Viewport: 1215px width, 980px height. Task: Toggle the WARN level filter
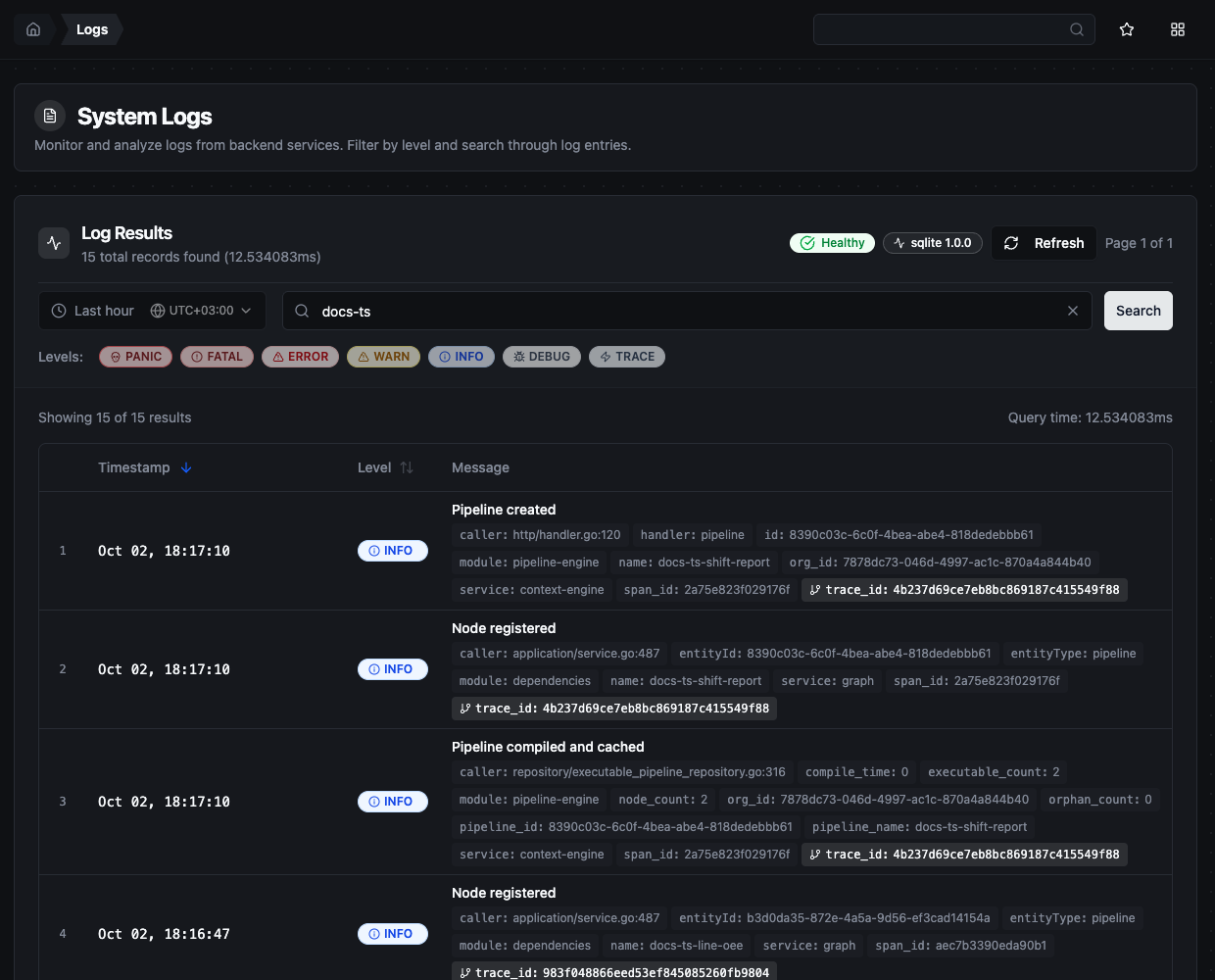pyautogui.click(x=383, y=357)
